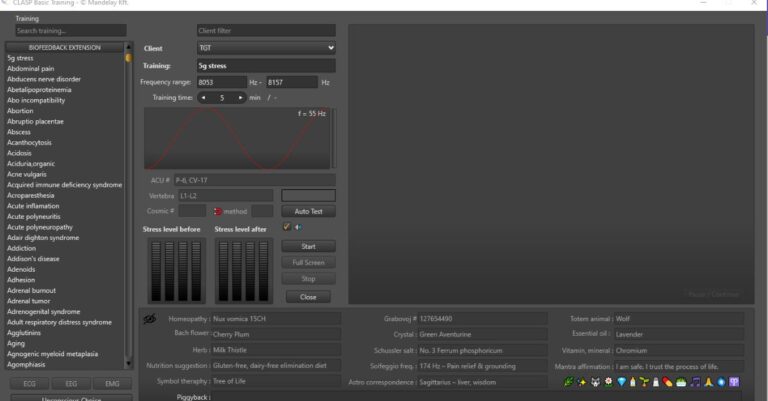Click the Bach flower field Cherry Plum
Screen dimensions: 768x401
(x=276, y=334)
